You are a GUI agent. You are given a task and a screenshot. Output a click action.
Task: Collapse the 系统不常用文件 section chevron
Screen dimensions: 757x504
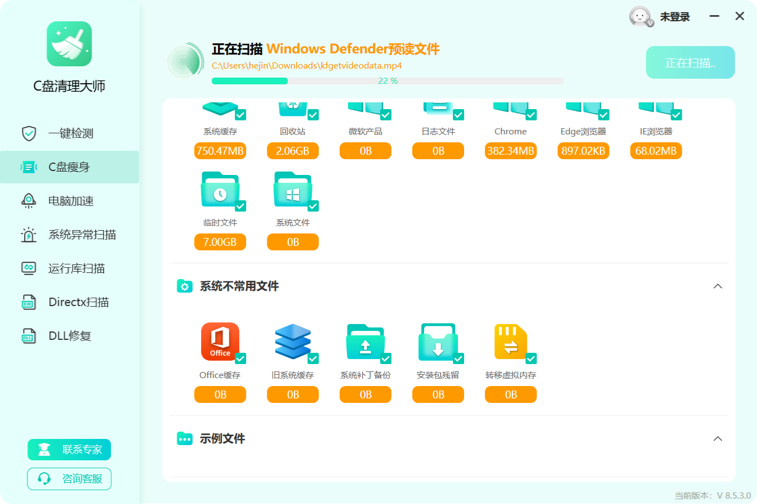pos(718,286)
